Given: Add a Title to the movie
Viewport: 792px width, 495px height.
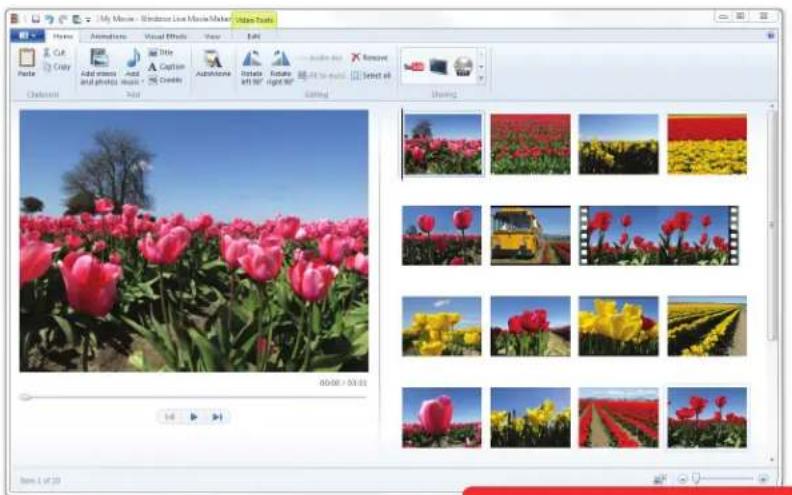Looking at the screenshot, I should (x=161, y=53).
